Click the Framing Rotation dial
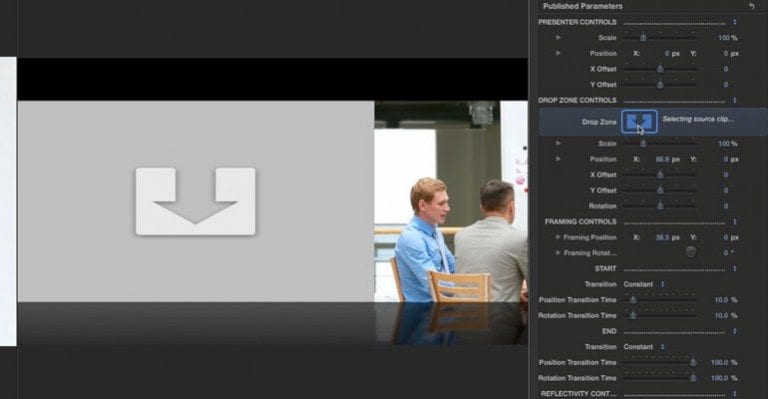The height and width of the screenshot is (399, 768). click(691, 252)
